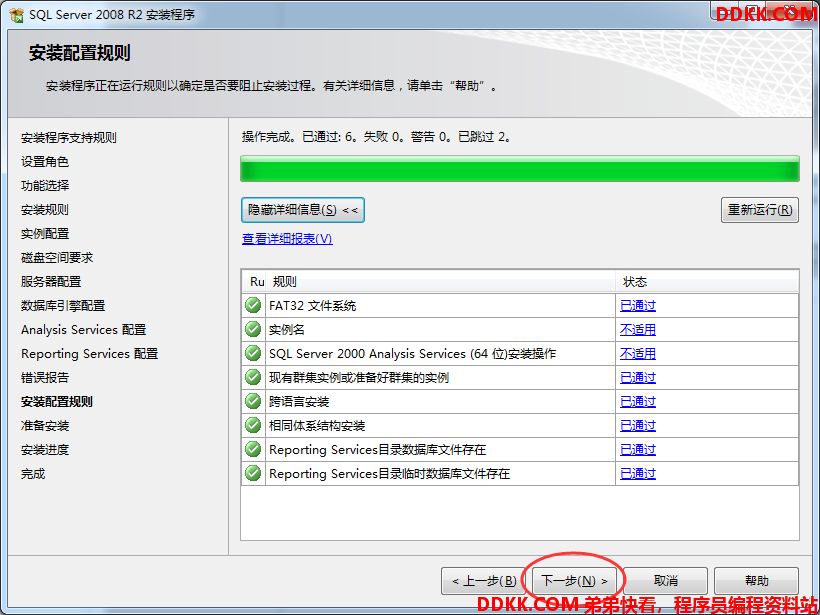Viewport: 820px width, 615px height.
Task: Click rule name 现有群集实例或准备好群集的实例
Action: [x=359, y=378]
